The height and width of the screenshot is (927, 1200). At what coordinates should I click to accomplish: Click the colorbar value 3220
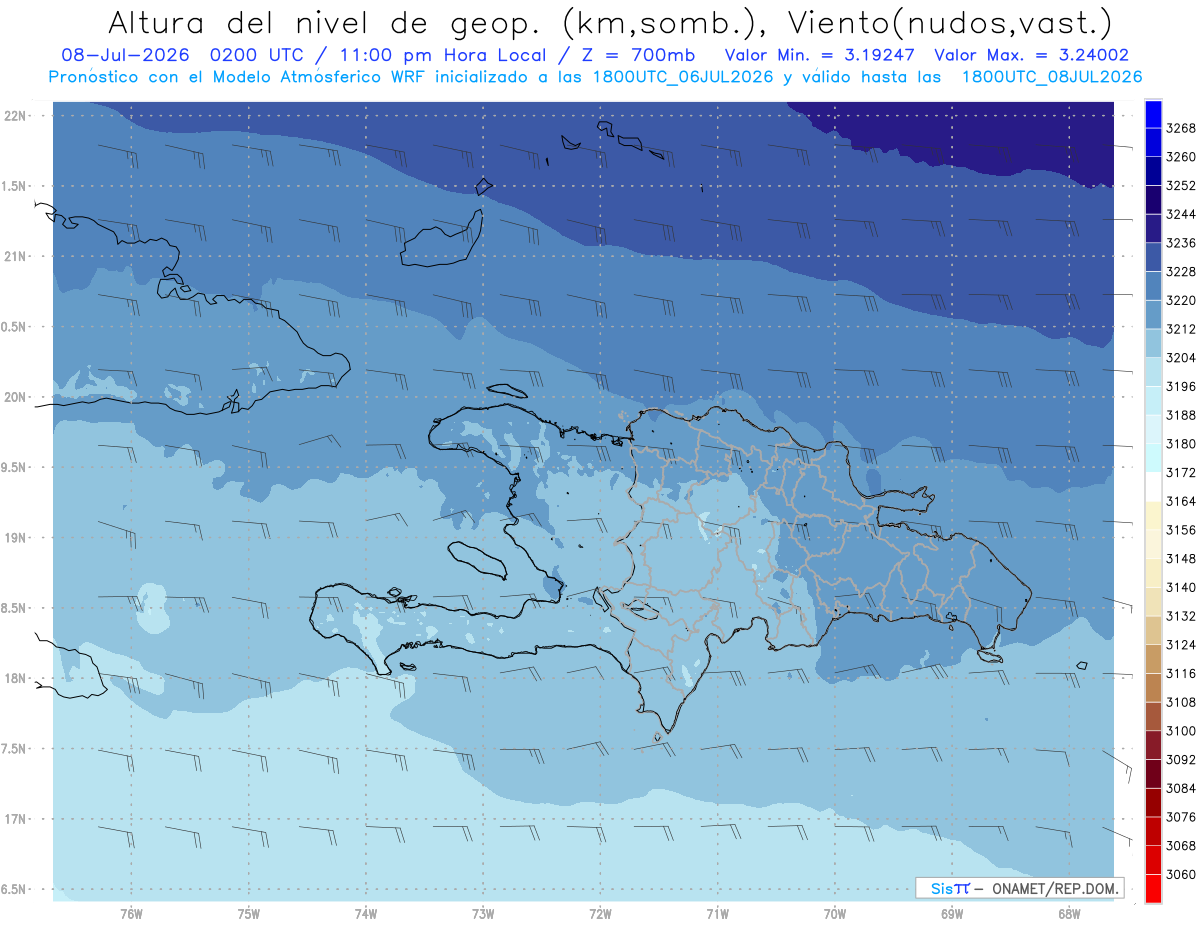pos(1180,300)
